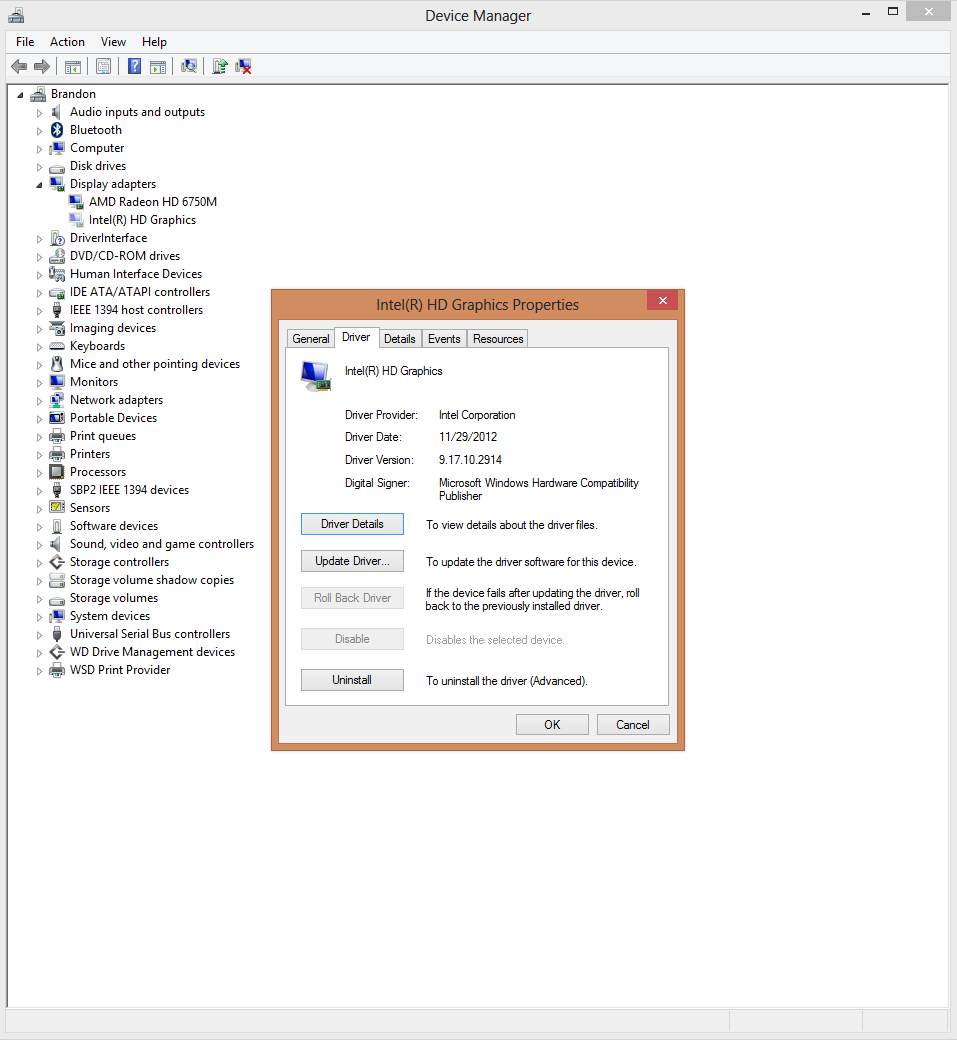The height and width of the screenshot is (1040, 957).
Task: Select Intel(R) HD Graphics in the tree
Action: click(143, 220)
